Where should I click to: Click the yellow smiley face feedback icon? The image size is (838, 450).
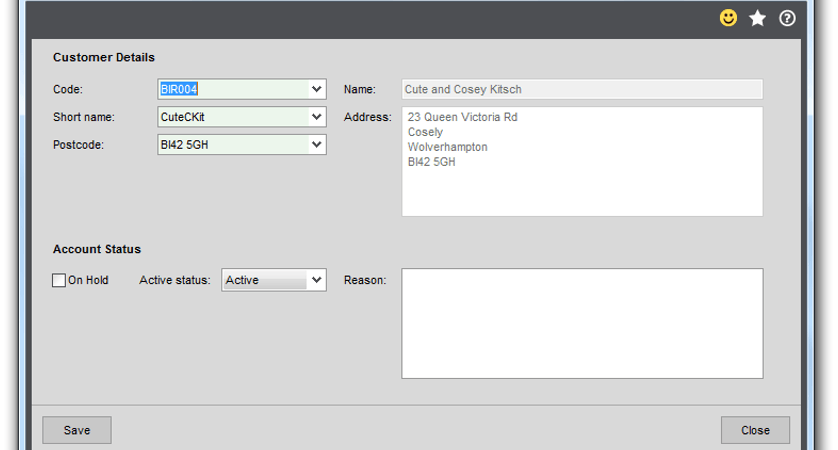[x=728, y=18]
